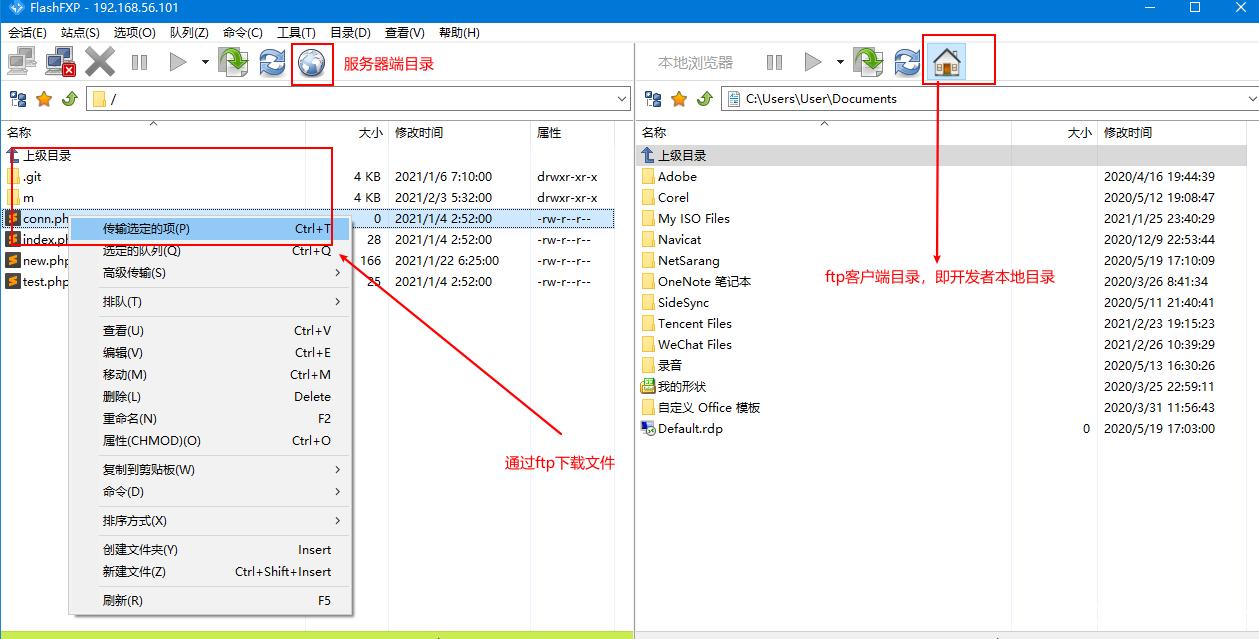This screenshot has height=639, width=1259.
Task: Open the 站点(S) menu
Action: [x=80, y=33]
